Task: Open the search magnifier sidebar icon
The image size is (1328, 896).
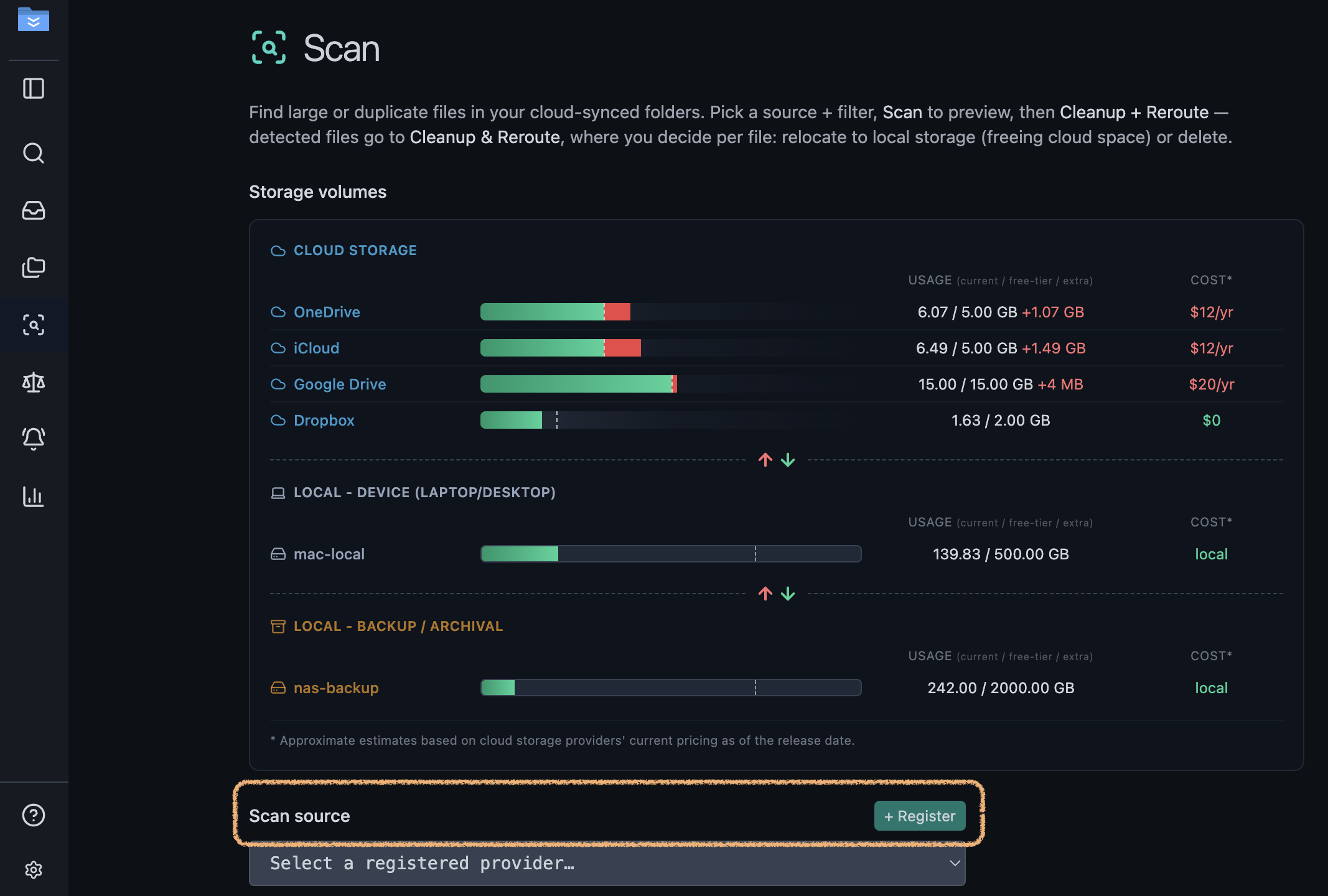Action: click(x=34, y=153)
